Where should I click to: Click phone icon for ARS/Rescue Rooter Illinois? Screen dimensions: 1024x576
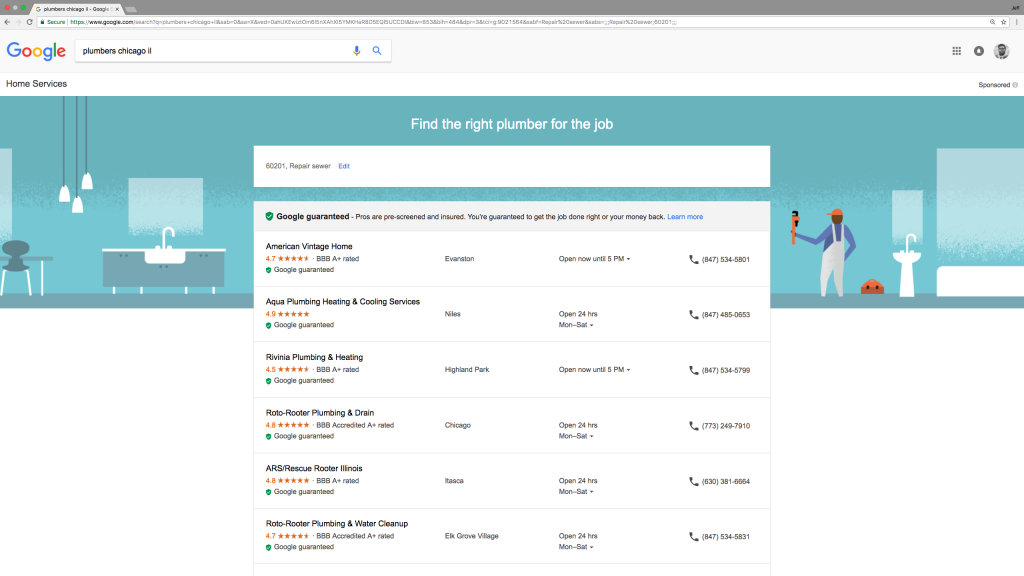[694, 481]
